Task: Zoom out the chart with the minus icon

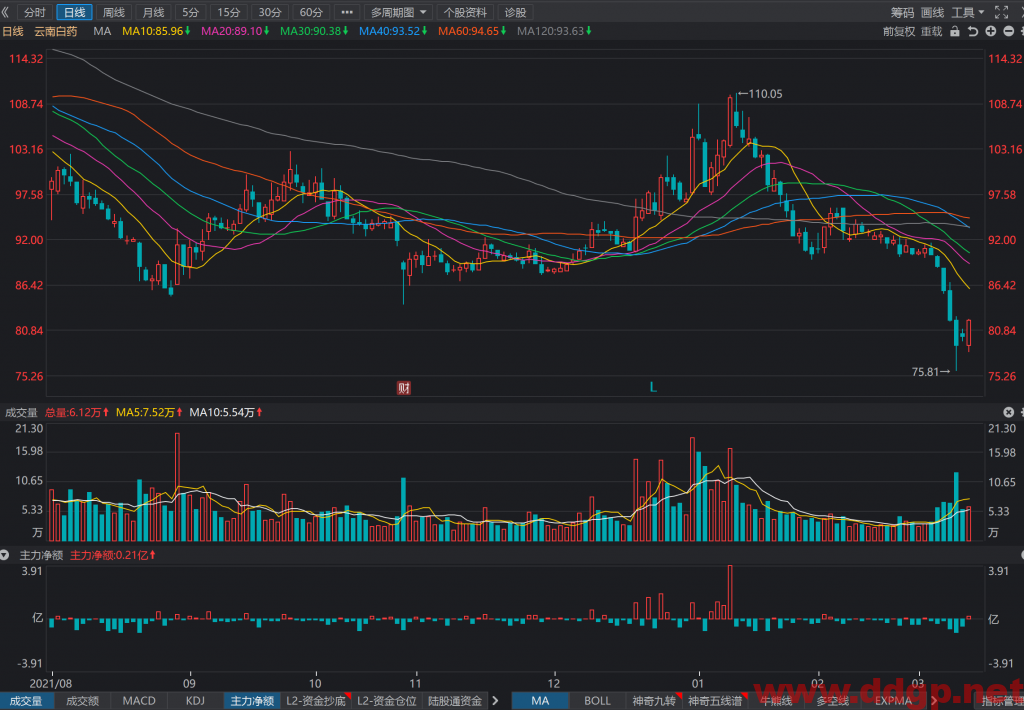Action: pyautogui.click(x=1008, y=31)
